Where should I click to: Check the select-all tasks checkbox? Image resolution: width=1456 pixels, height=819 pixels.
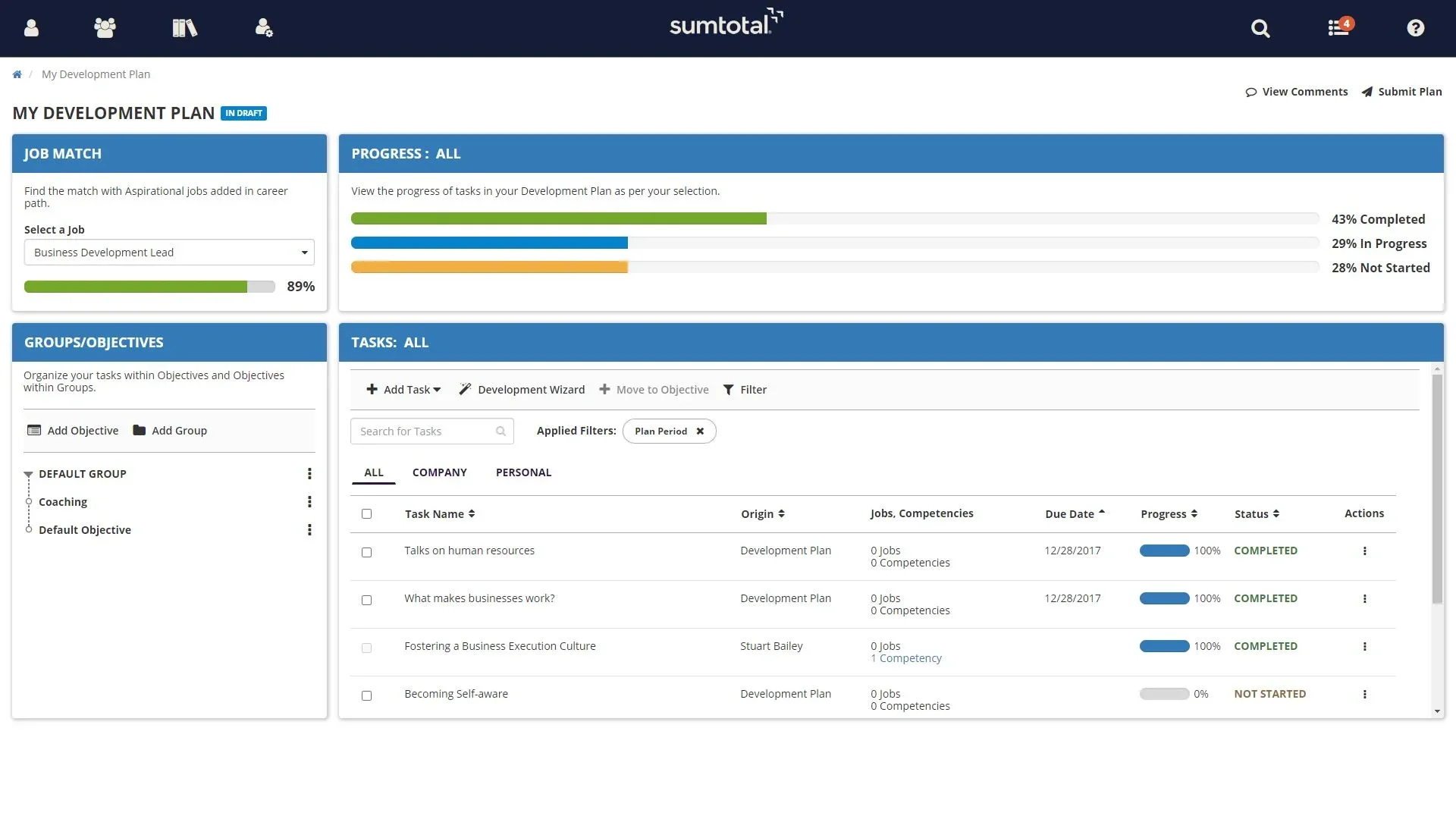(x=366, y=514)
